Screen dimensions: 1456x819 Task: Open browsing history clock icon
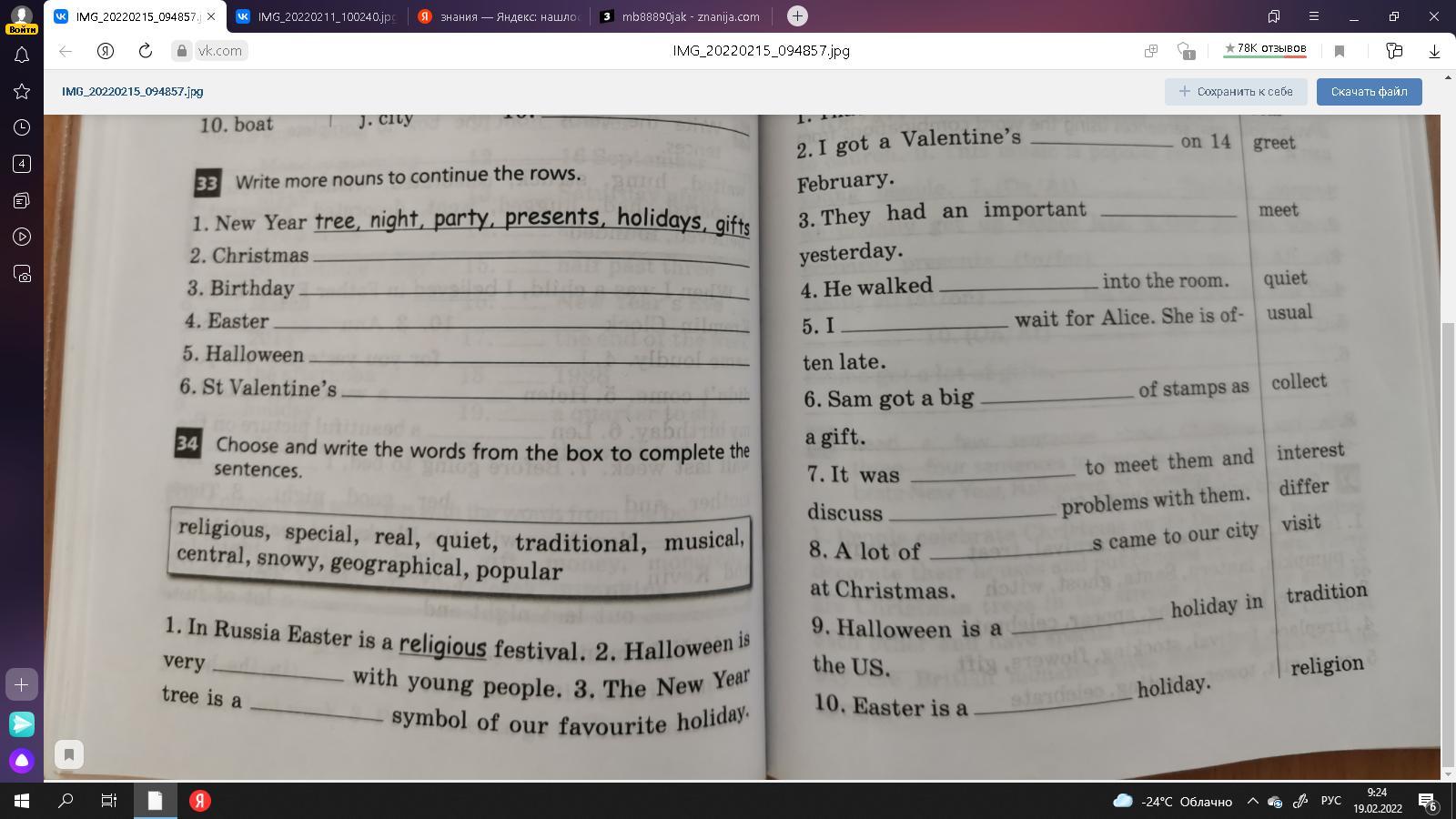[x=22, y=127]
